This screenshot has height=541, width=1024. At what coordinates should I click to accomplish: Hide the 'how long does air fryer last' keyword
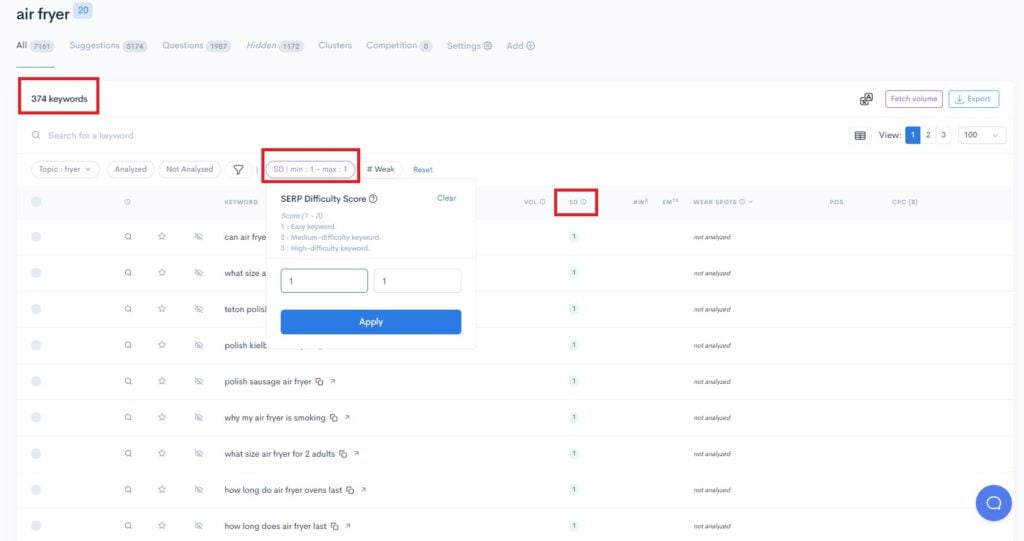tap(198, 525)
